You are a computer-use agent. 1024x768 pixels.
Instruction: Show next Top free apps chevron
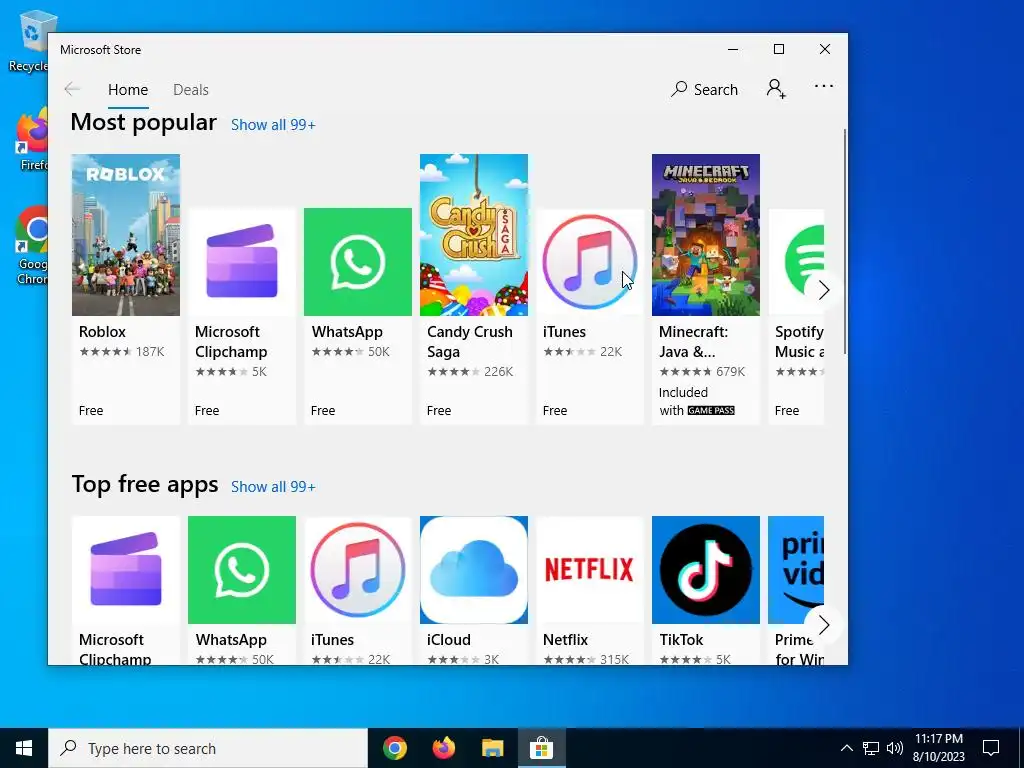[823, 625]
